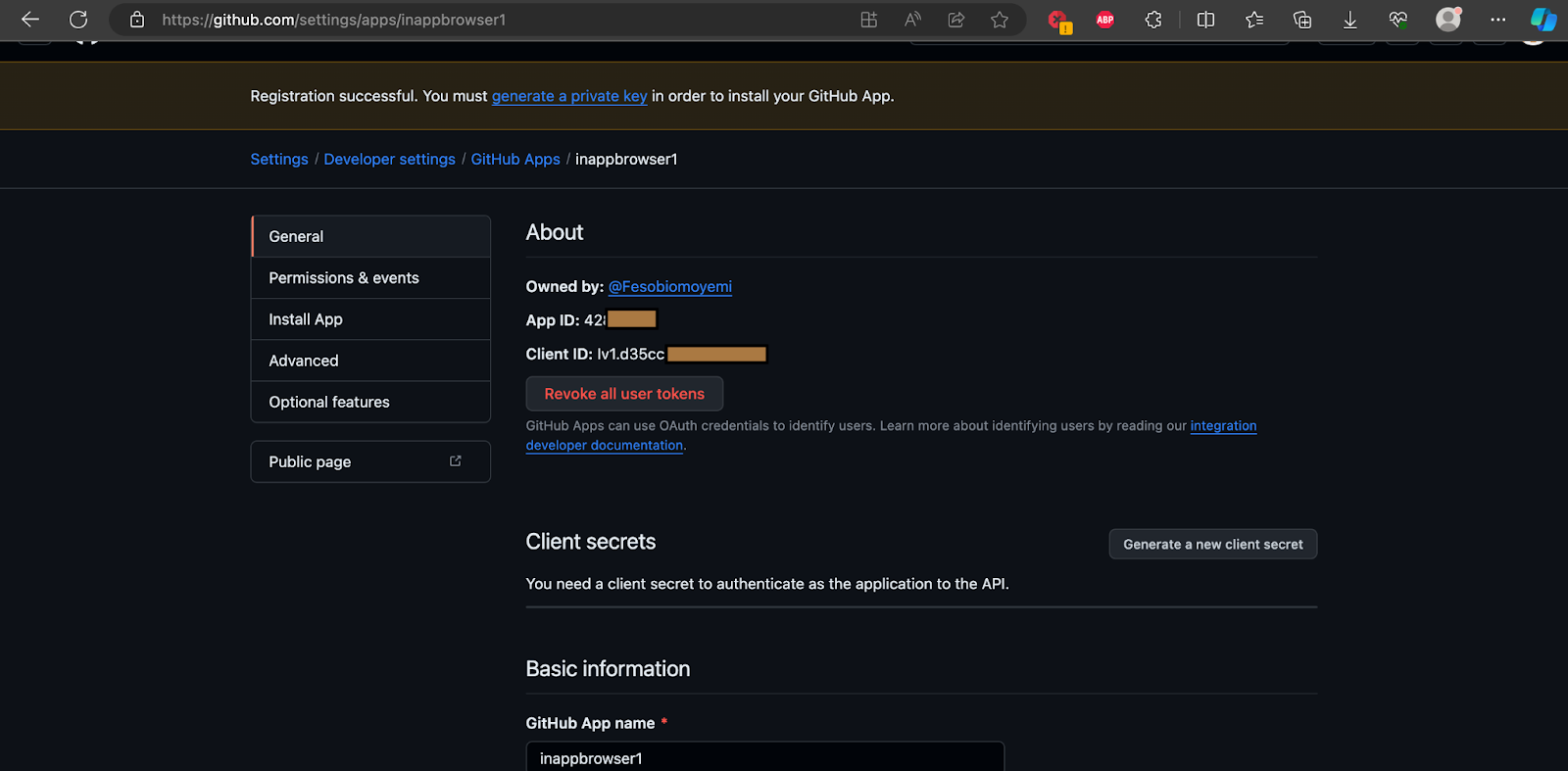Open the Optional features tab
The width and height of the screenshot is (1568, 771).
370,402
